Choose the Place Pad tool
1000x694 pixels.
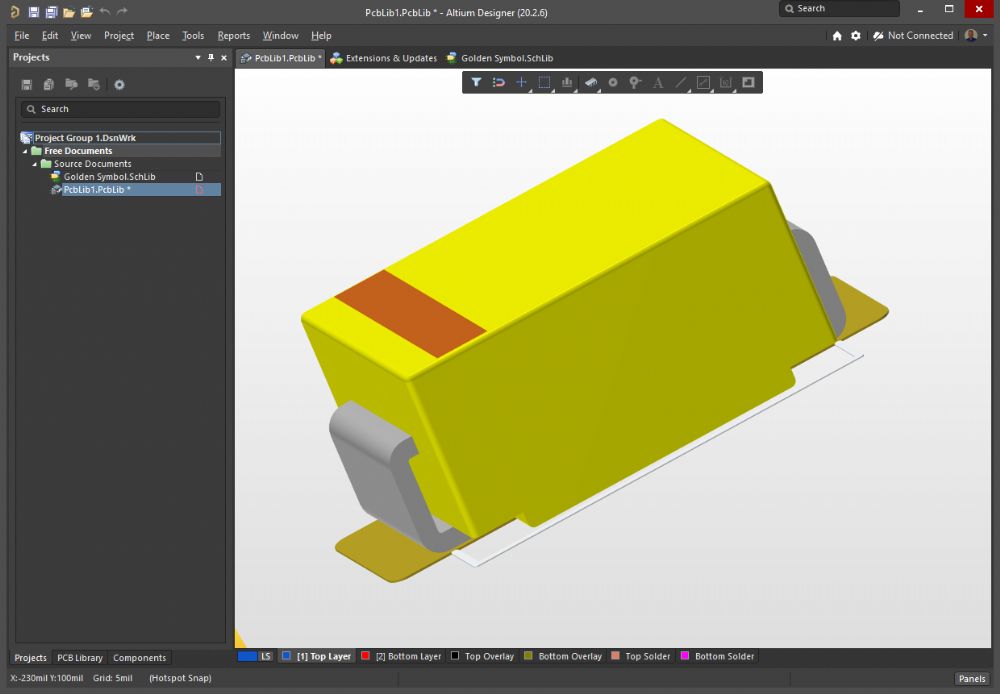tap(613, 82)
